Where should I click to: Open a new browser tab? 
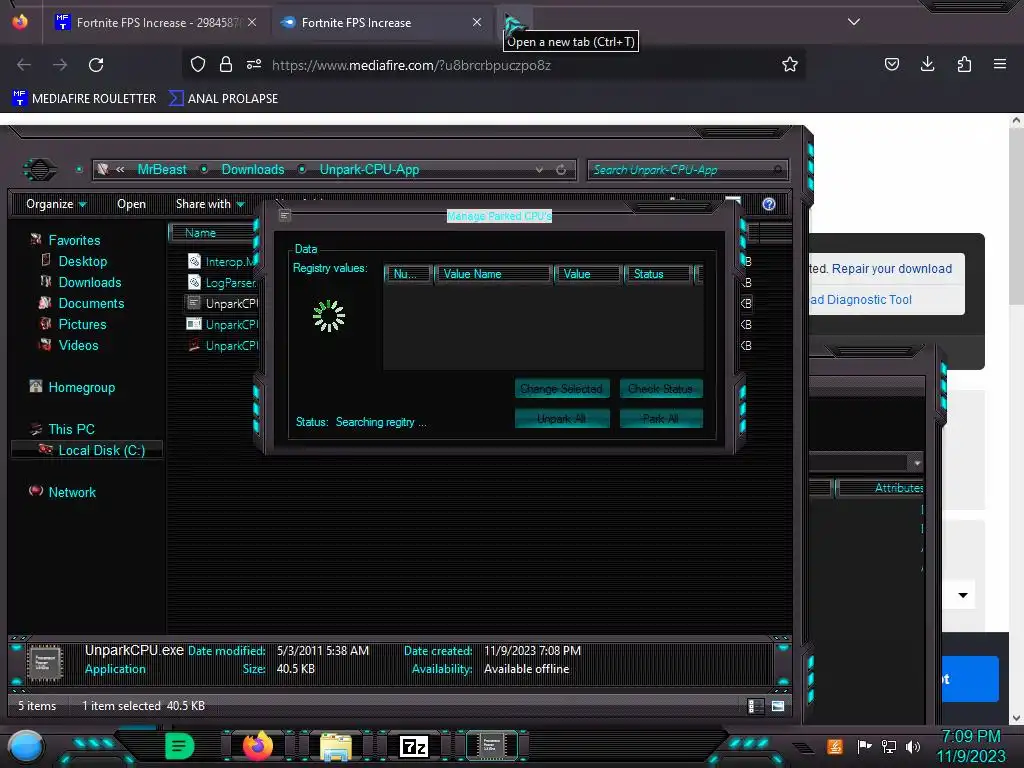(515, 23)
